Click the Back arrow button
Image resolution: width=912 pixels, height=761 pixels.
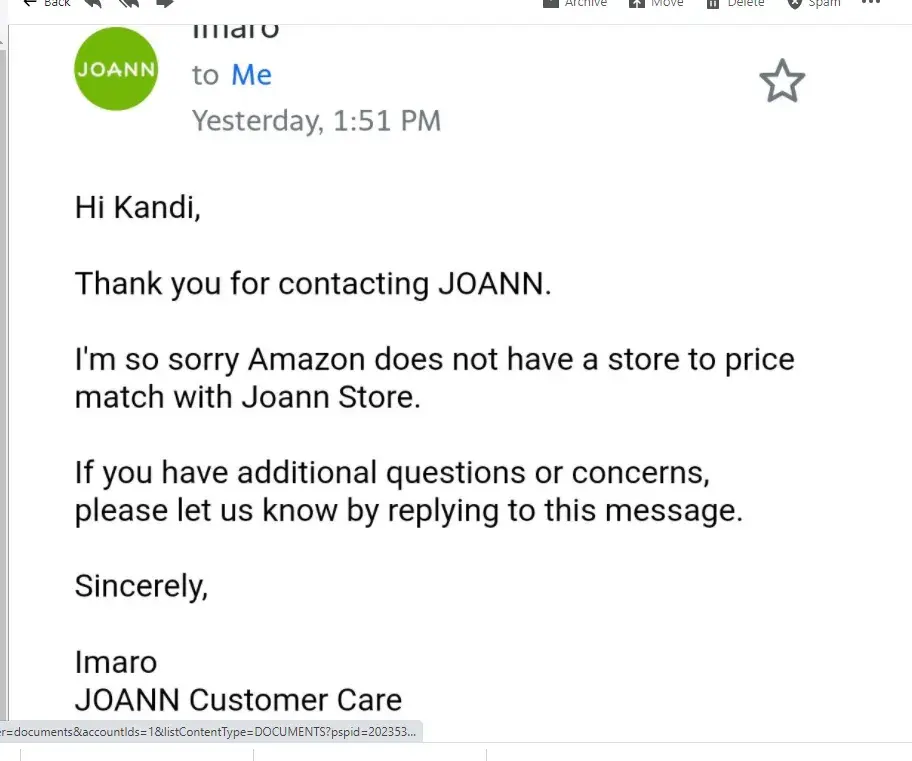[46, 3]
